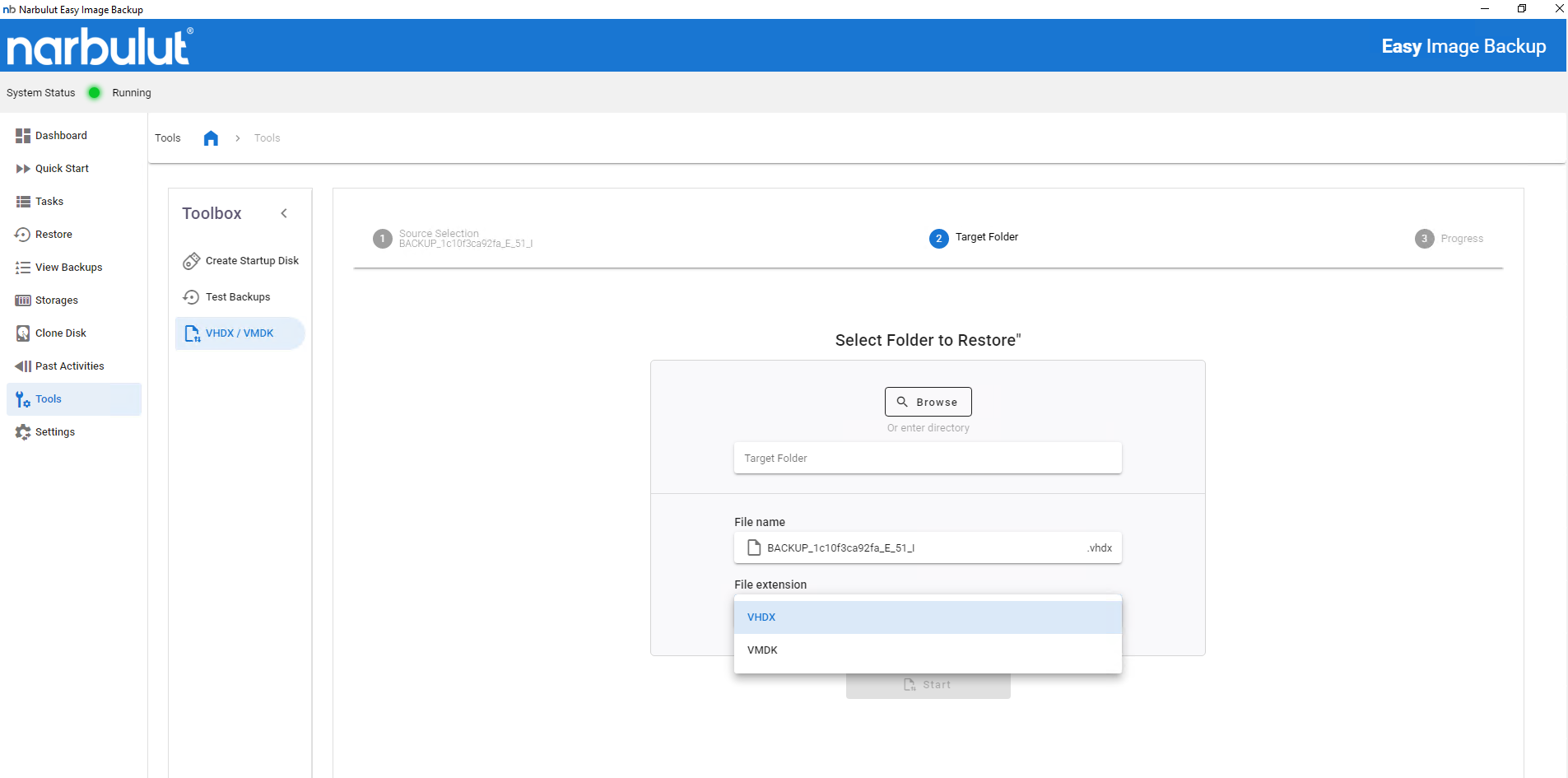Image resolution: width=1568 pixels, height=778 pixels.
Task: Collapse the Toolbox panel chevron
Action: 284,214
